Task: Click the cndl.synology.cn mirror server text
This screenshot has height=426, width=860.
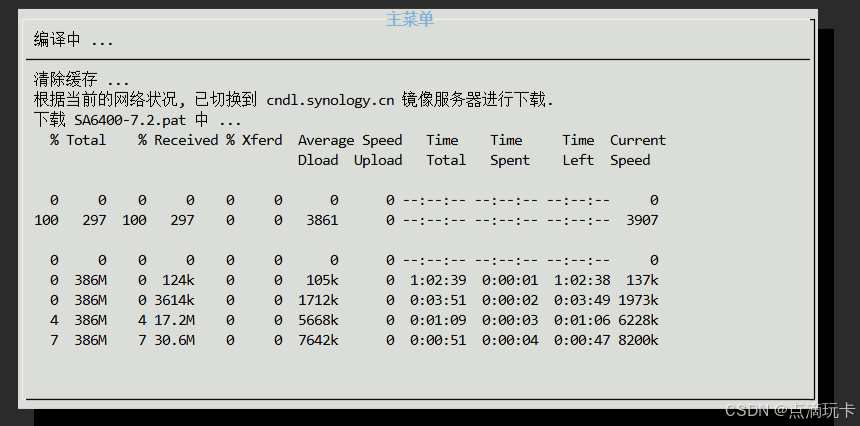Action: click(x=330, y=100)
